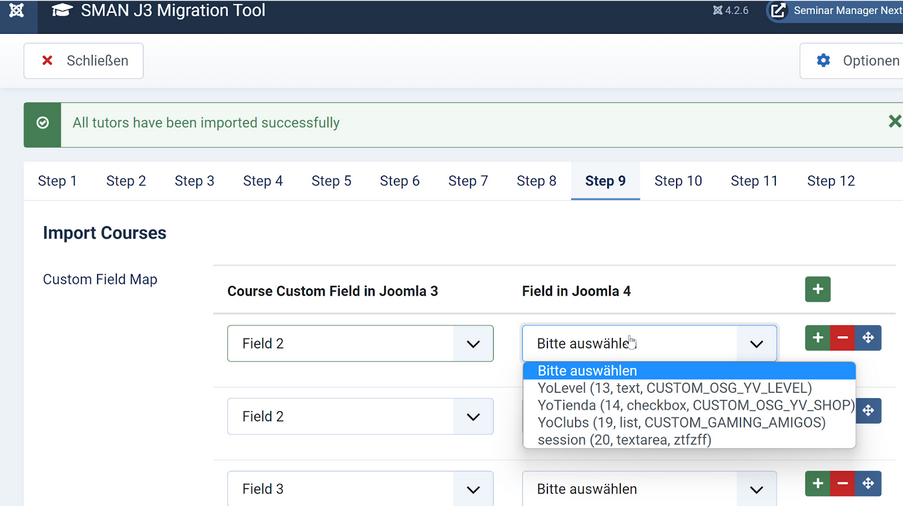
Task: Open the Field 3 dropdown
Action: coord(360,489)
